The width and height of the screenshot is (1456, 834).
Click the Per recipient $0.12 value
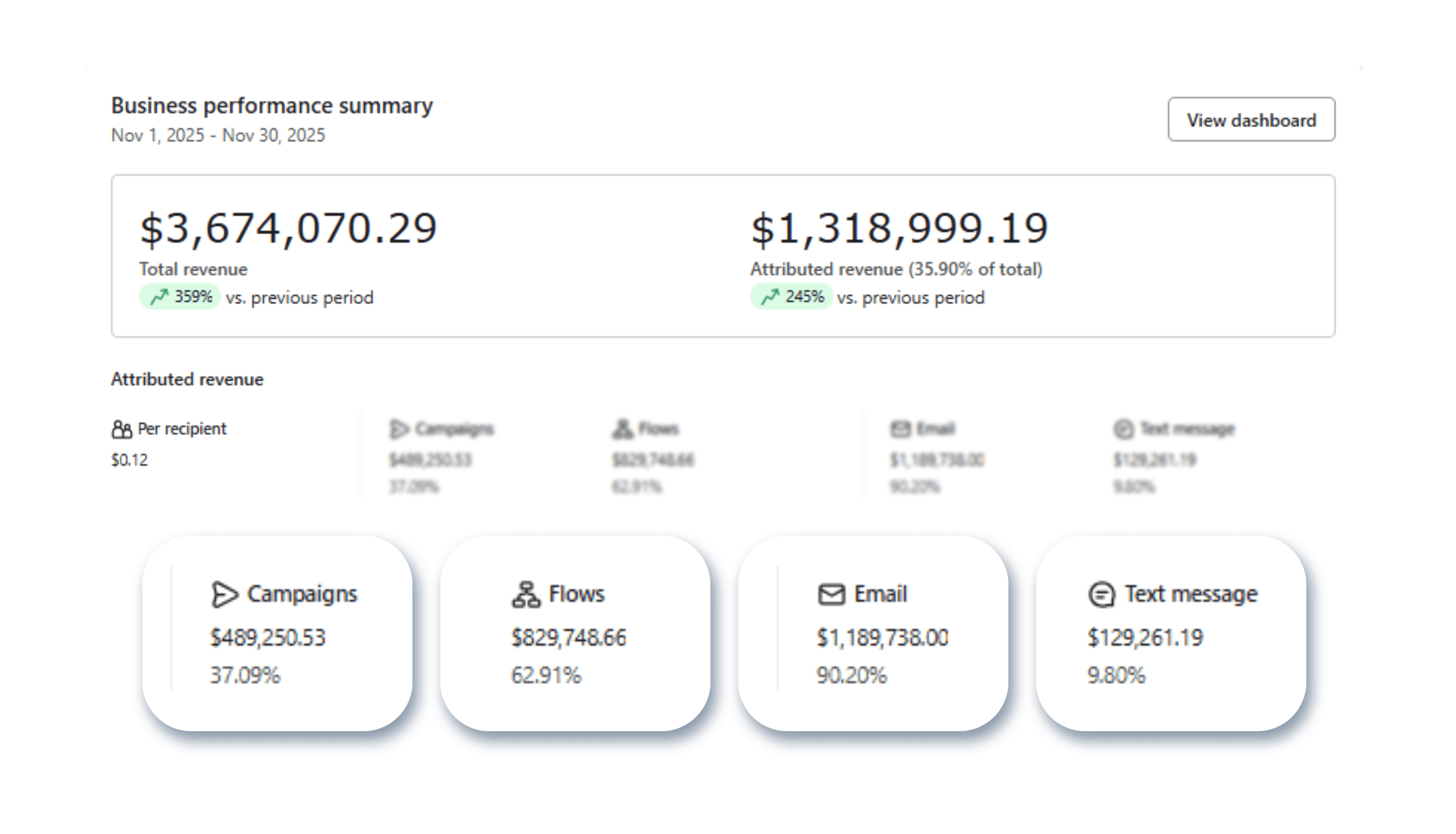129,459
